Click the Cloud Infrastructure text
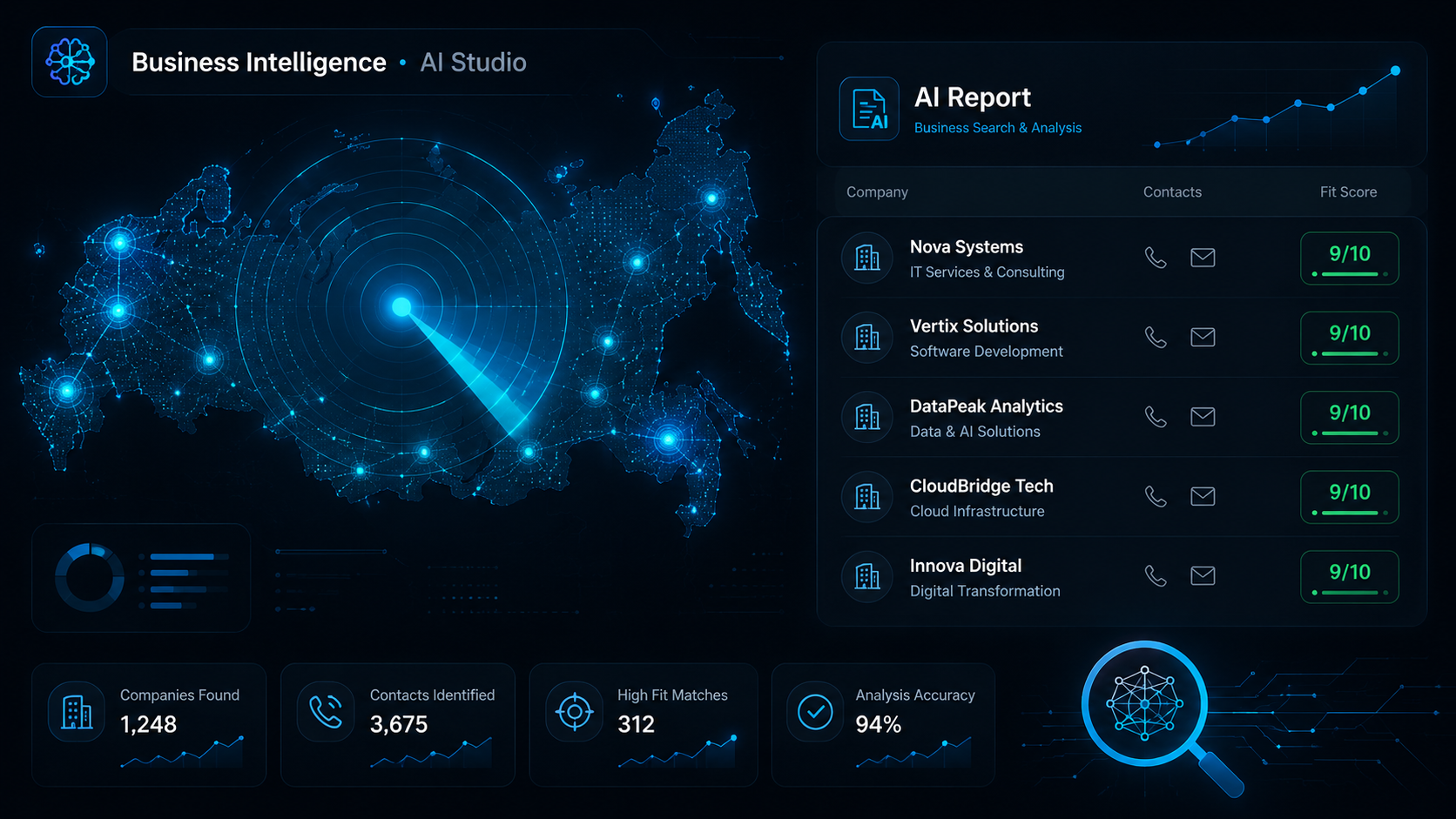Image resolution: width=1456 pixels, height=819 pixels. pos(977,512)
